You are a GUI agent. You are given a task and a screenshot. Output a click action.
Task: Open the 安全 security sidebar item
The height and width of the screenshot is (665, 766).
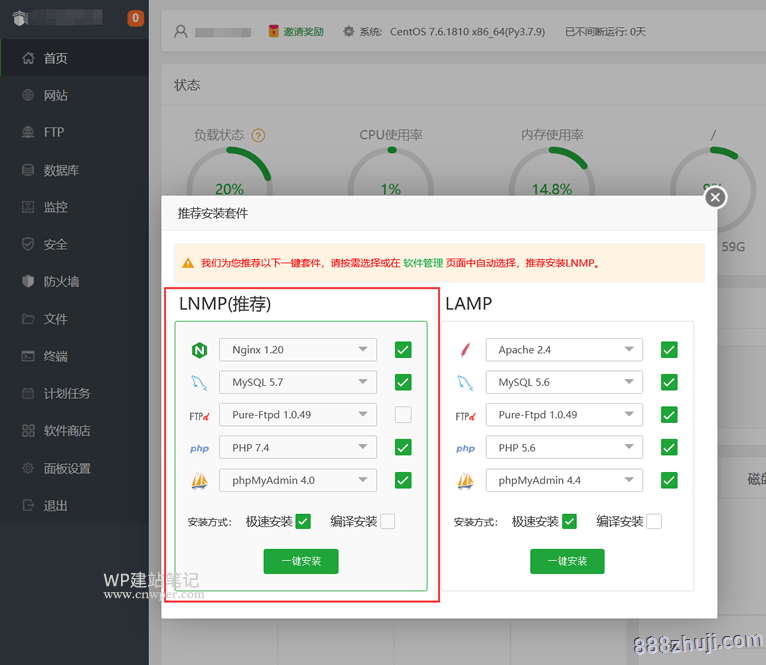[x=75, y=244]
